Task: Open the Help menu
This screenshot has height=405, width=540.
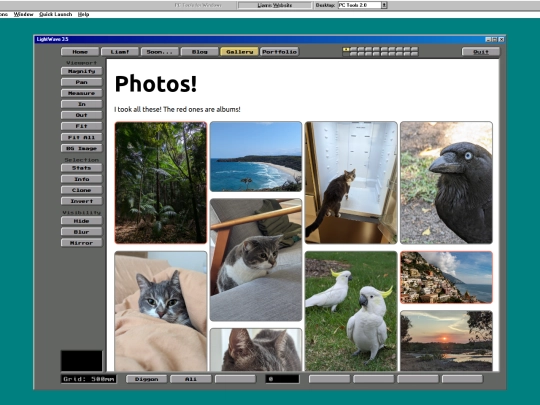Action: tap(83, 14)
